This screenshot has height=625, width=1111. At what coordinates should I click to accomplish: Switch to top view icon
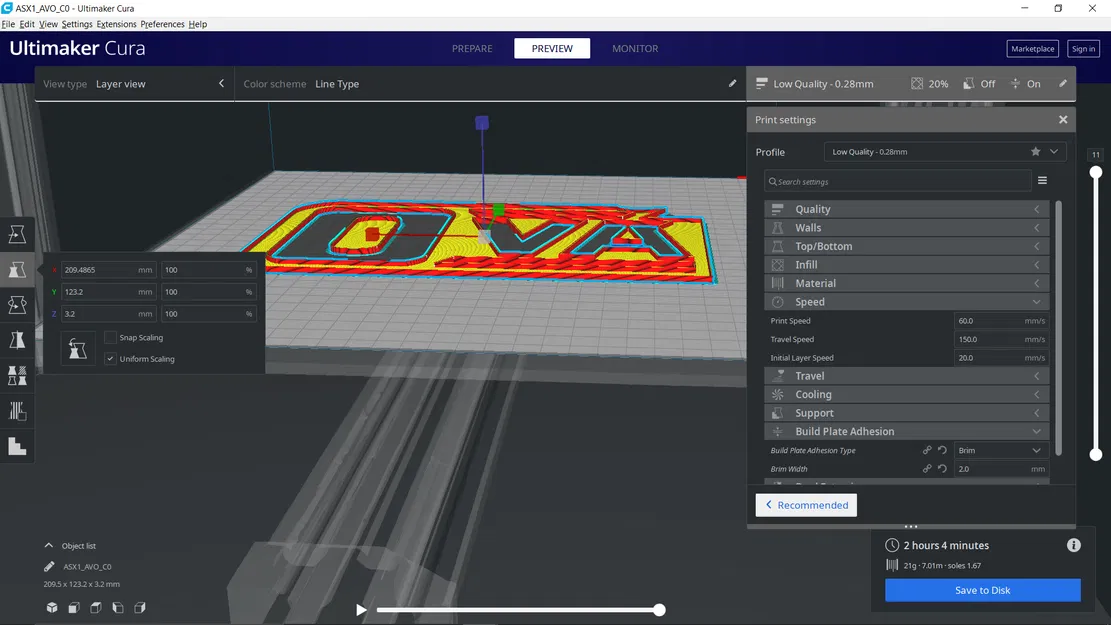coord(96,607)
